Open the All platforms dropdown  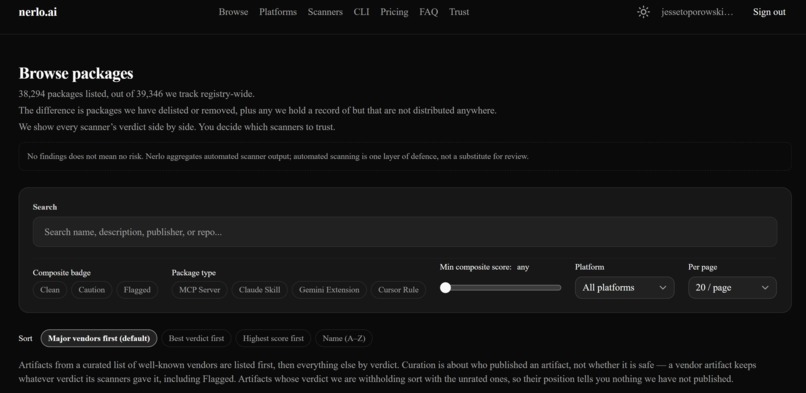pyautogui.click(x=625, y=288)
